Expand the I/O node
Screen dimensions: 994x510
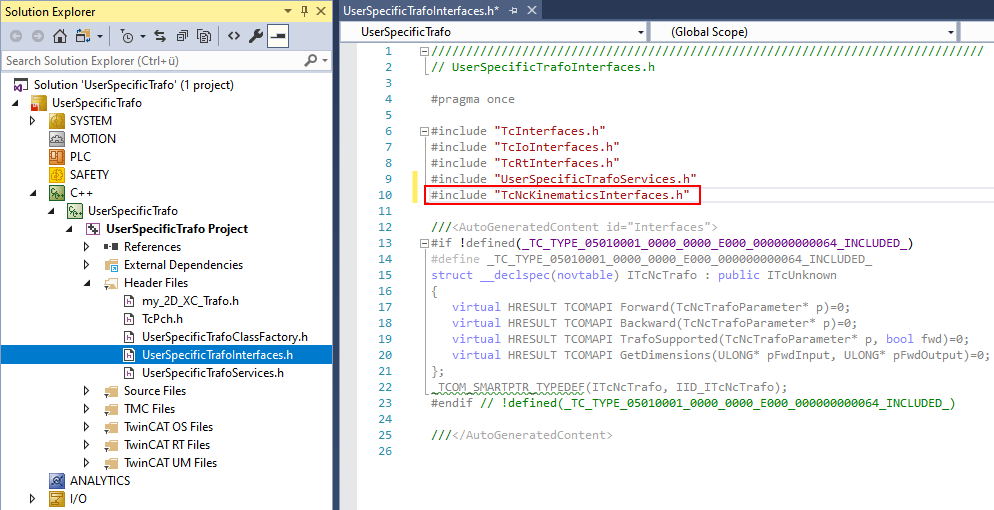click(x=33, y=499)
